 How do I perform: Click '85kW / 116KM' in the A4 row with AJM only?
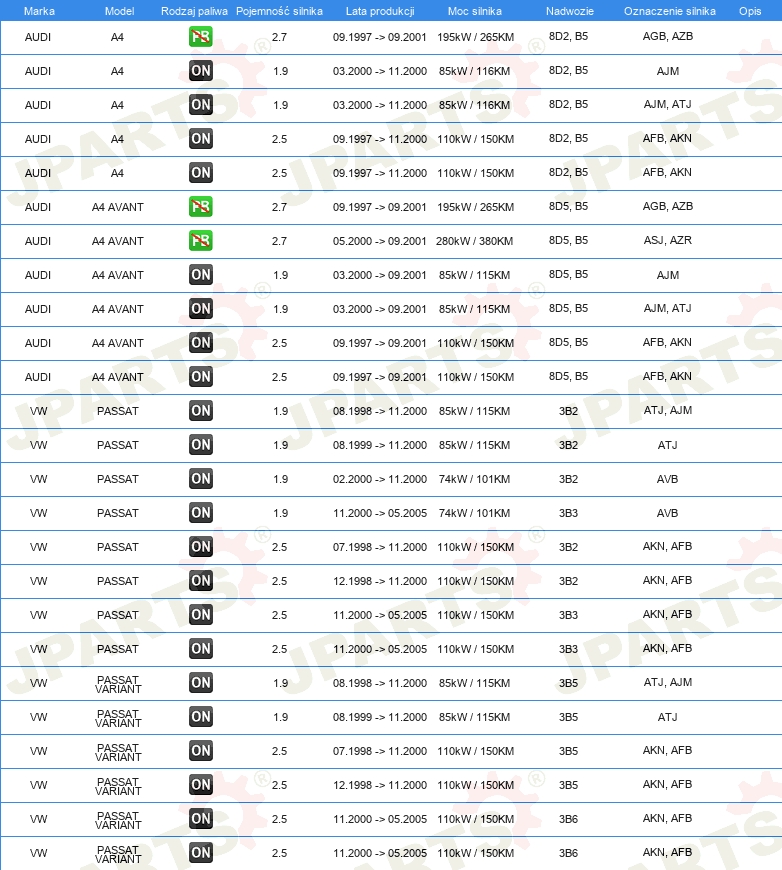475,72
